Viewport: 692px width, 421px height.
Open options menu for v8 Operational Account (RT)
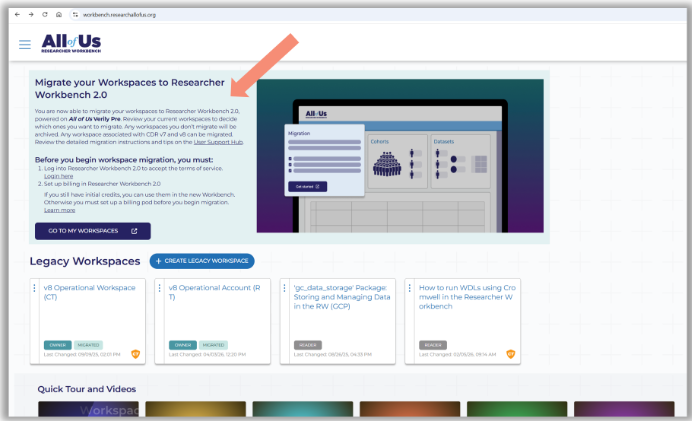pos(159,288)
